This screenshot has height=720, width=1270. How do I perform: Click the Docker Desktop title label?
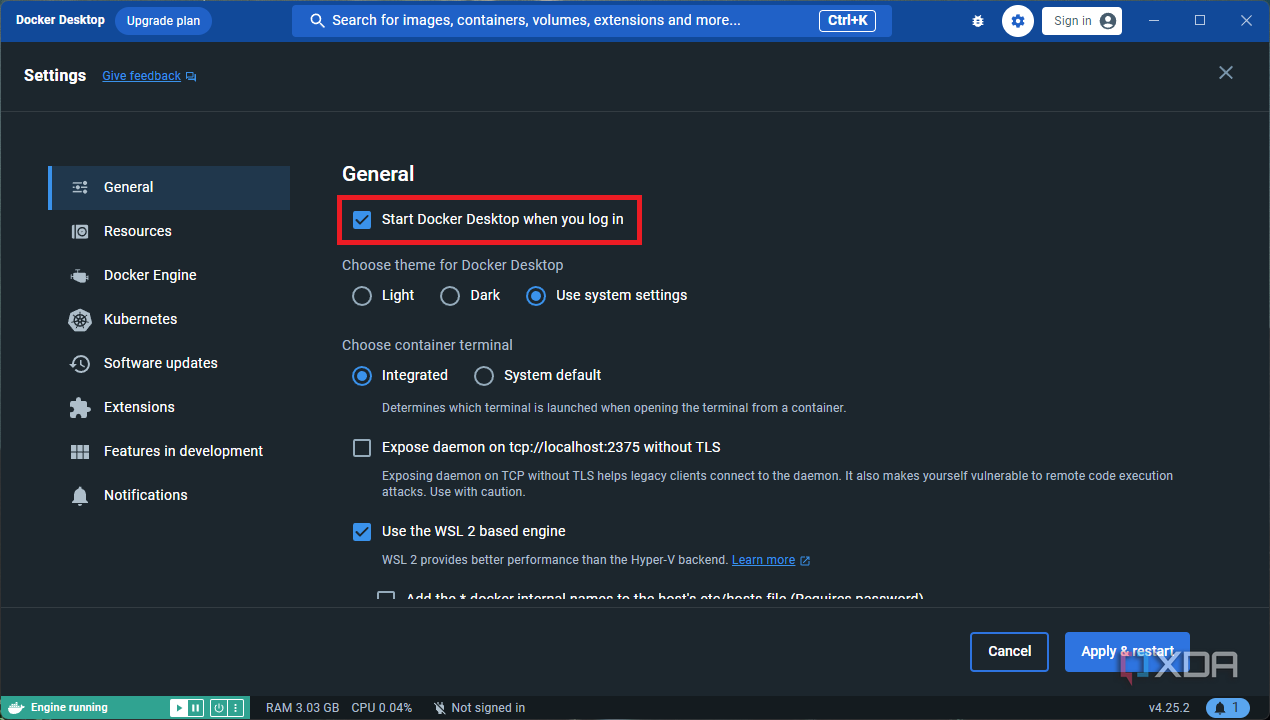tap(60, 20)
